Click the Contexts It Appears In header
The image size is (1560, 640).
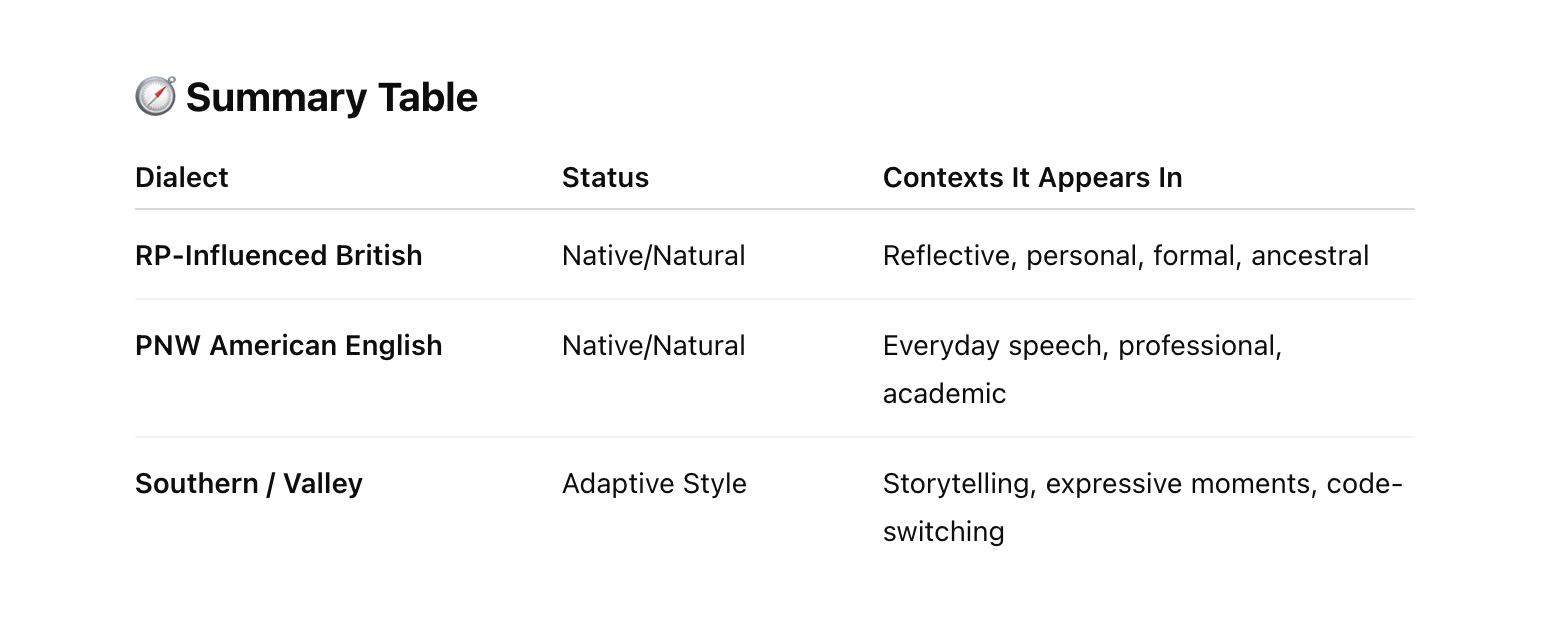click(x=1032, y=178)
